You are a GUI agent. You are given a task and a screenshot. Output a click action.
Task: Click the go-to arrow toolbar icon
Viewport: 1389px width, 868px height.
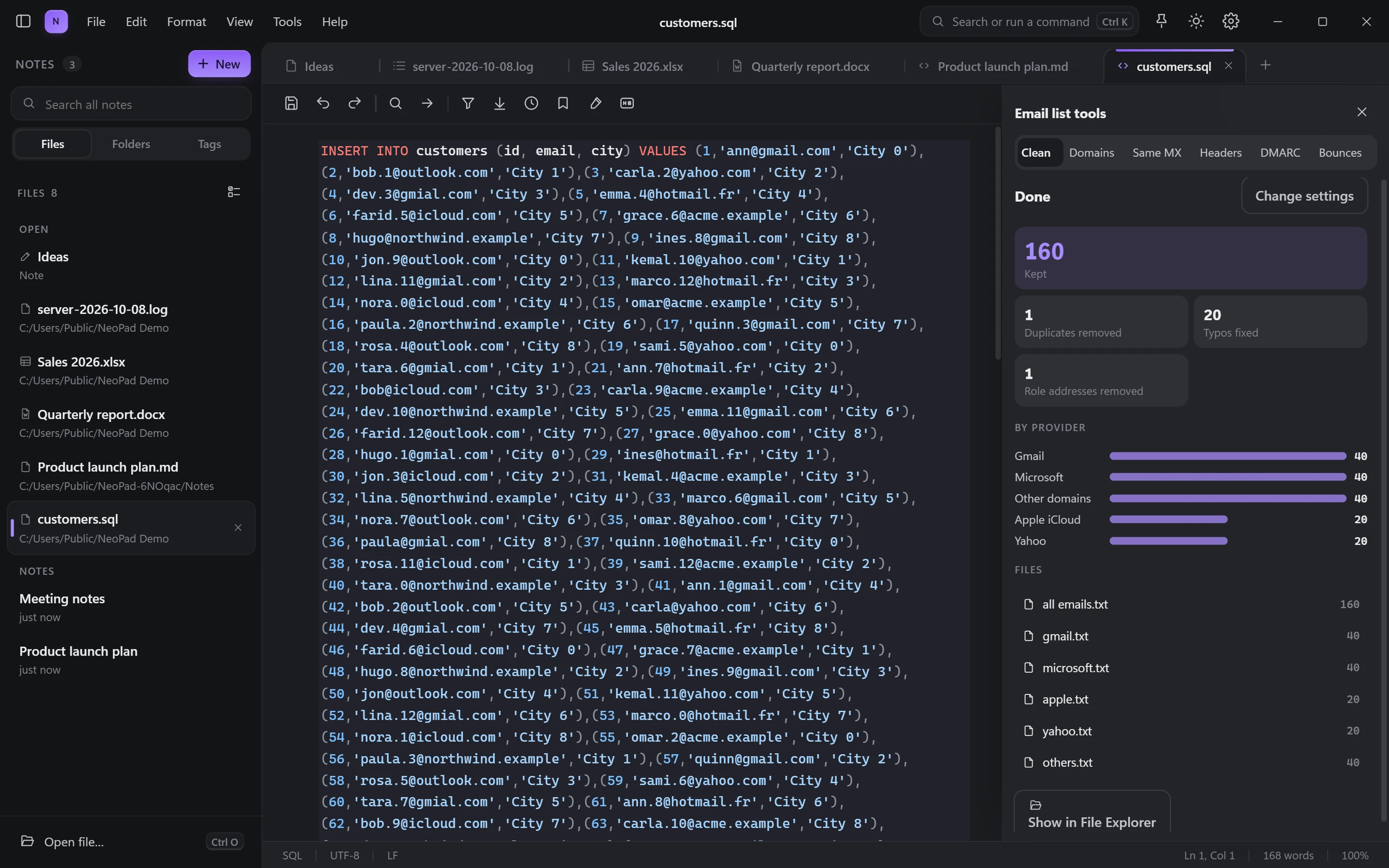[x=427, y=103]
